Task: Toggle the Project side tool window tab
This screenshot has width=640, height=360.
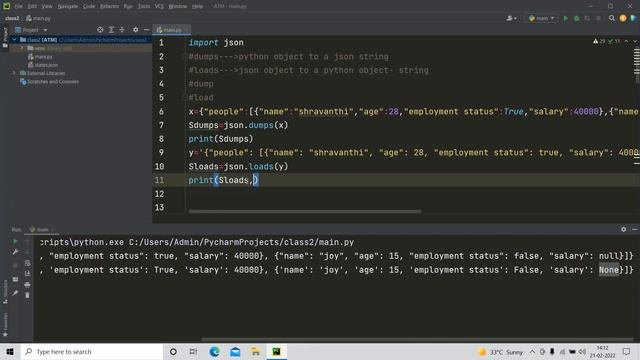Action: click(x=5, y=38)
